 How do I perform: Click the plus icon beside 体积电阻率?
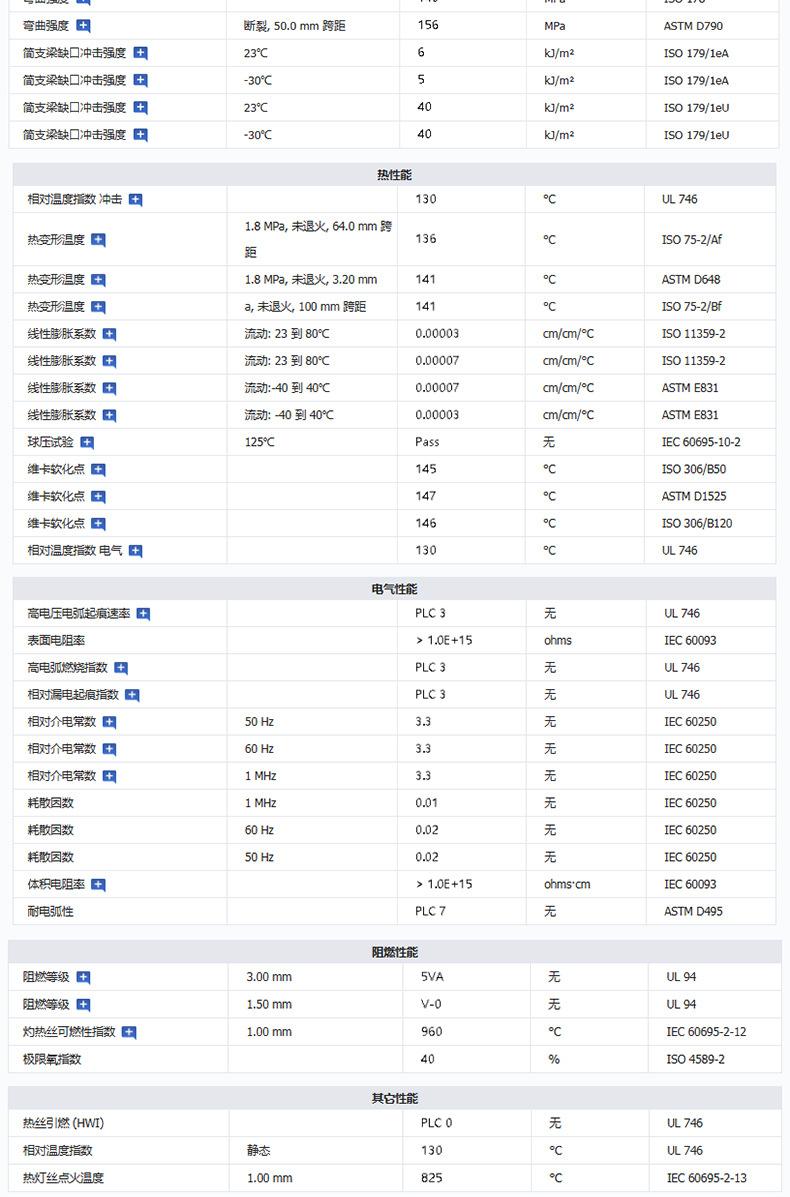tap(98, 885)
